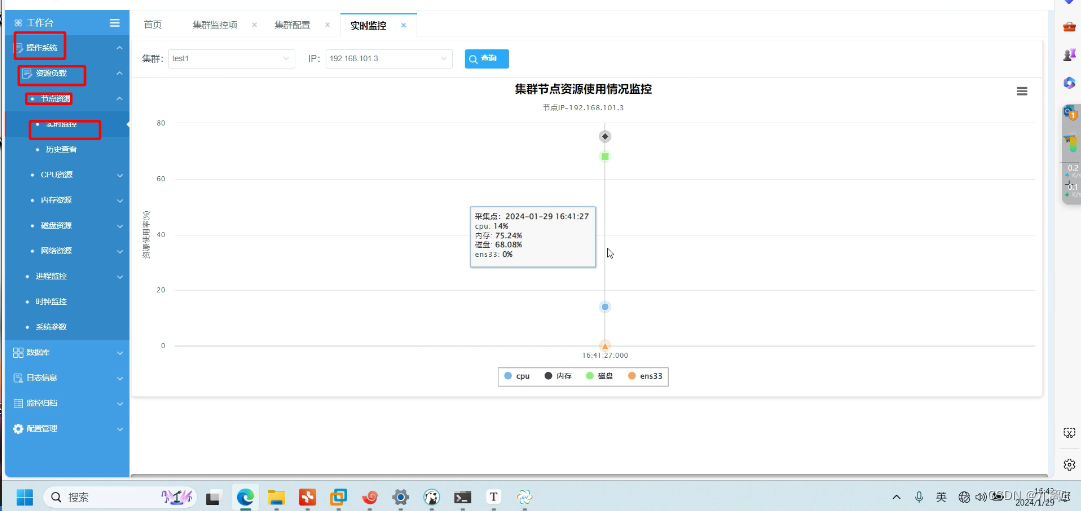Toggle ens33 series in chart legend

(x=645, y=376)
